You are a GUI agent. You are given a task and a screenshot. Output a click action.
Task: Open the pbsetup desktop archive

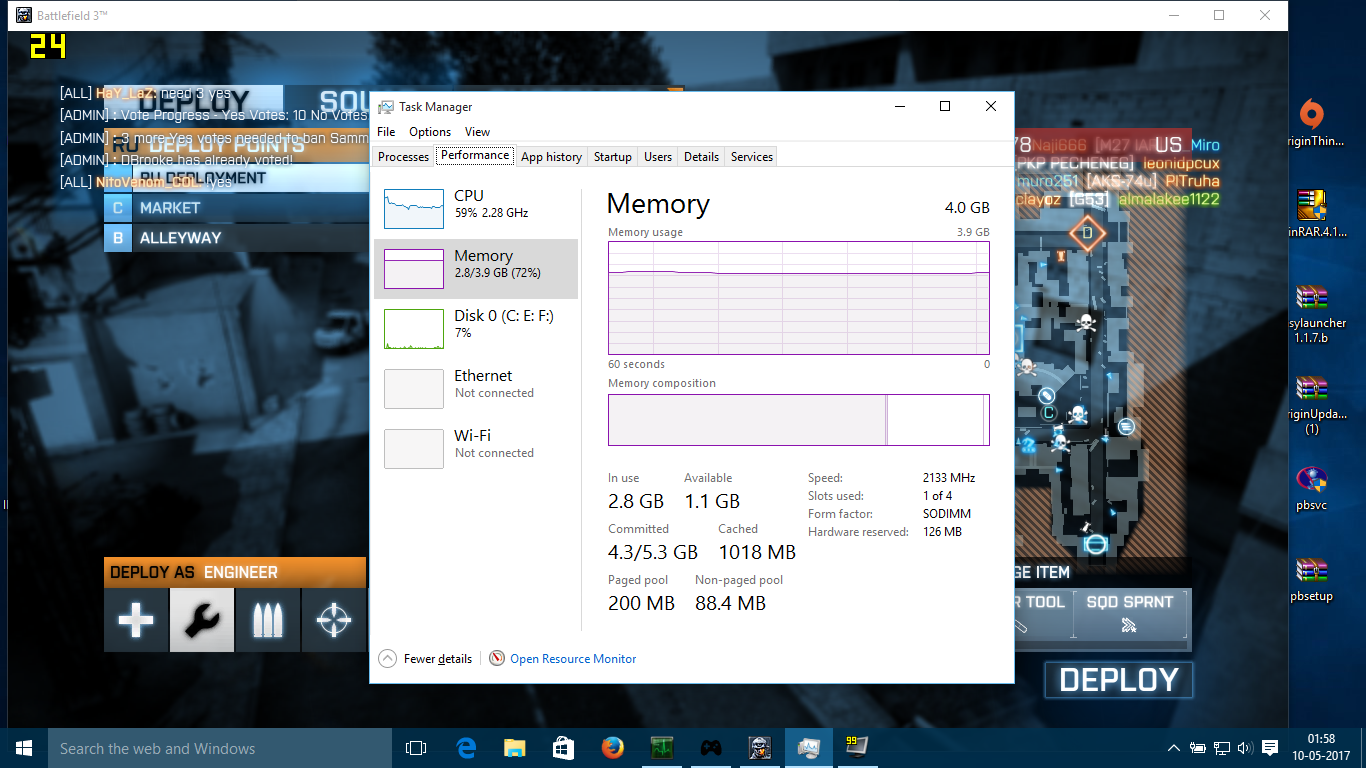tap(1312, 580)
